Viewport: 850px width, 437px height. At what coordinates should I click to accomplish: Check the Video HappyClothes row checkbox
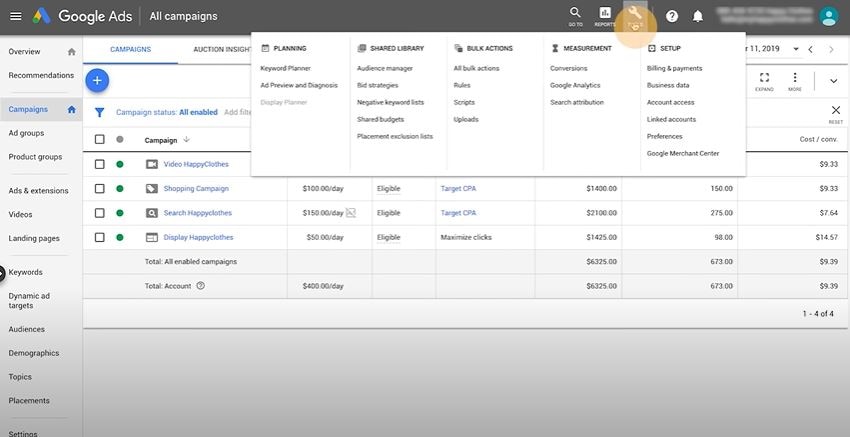pyautogui.click(x=100, y=164)
